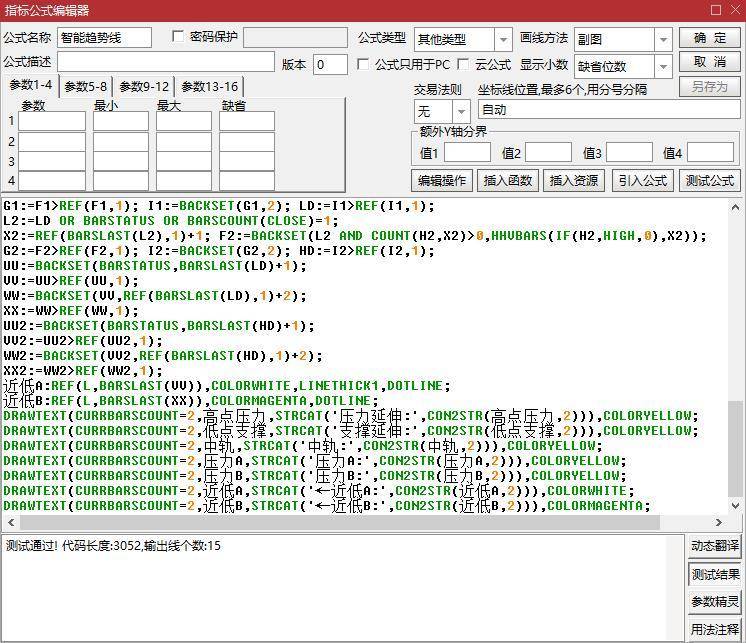Open 参数精灵 panel
Screen dimensions: 746x643
click(x=715, y=602)
